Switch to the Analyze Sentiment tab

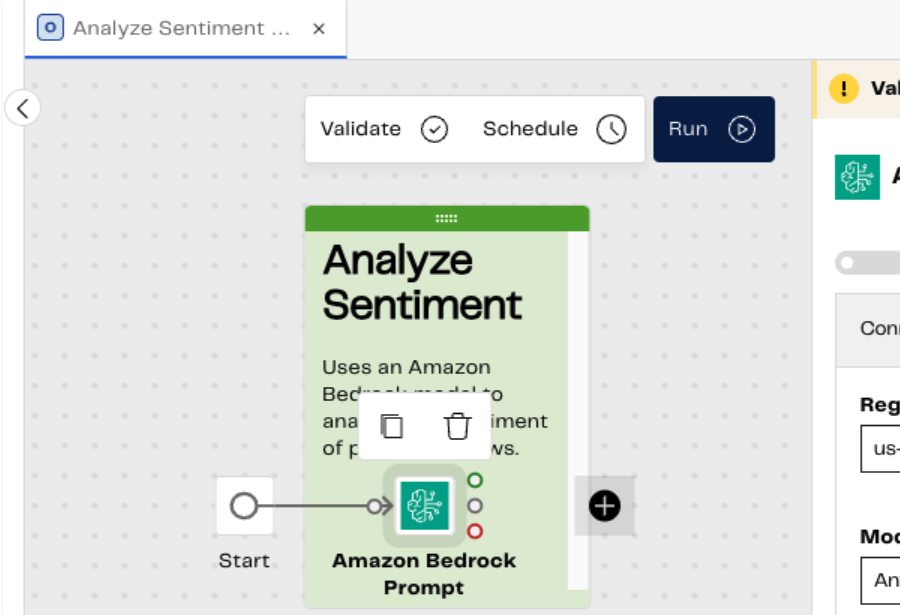point(182,29)
